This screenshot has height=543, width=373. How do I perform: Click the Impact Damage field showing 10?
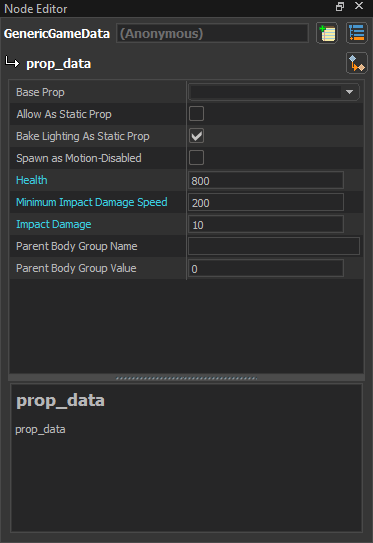tap(266, 224)
